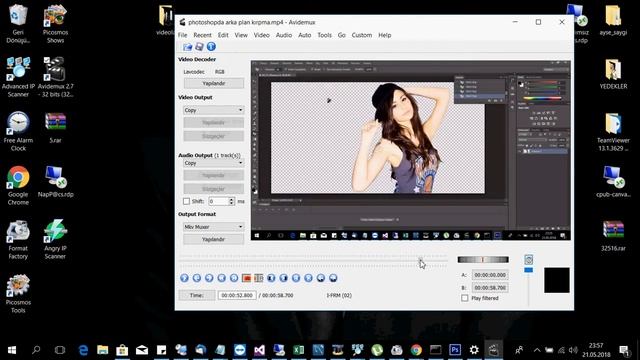The height and width of the screenshot is (360, 640).
Task: Expand the Output Format Mkv Muxer dropdown
Action: [213, 227]
